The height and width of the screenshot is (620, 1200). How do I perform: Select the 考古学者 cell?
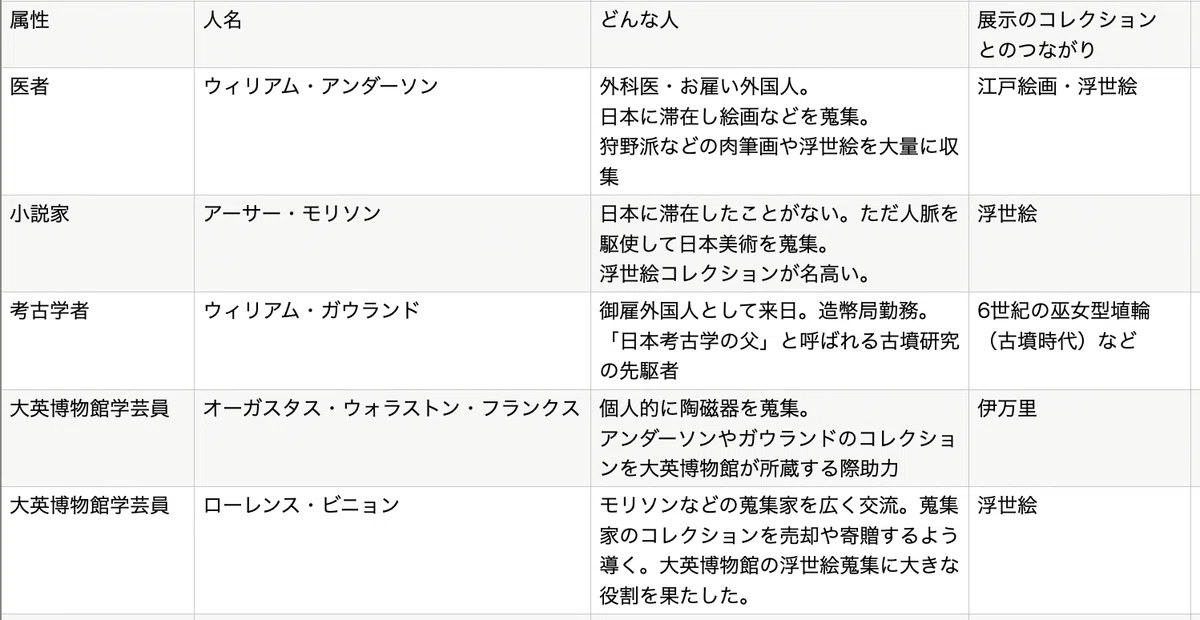point(97,340)
